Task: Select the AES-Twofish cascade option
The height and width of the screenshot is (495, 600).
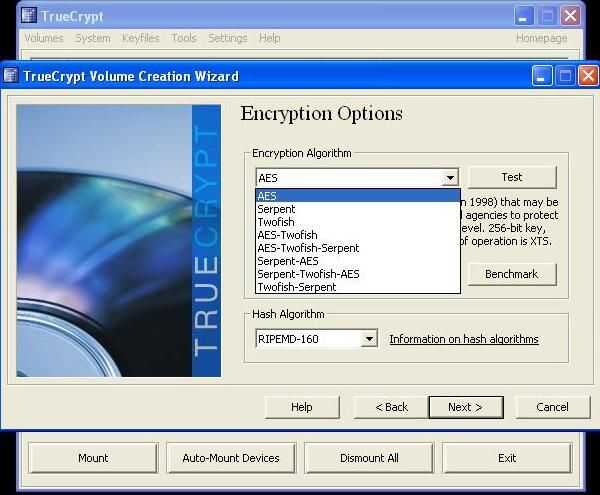Action: [x=357, y=235]
